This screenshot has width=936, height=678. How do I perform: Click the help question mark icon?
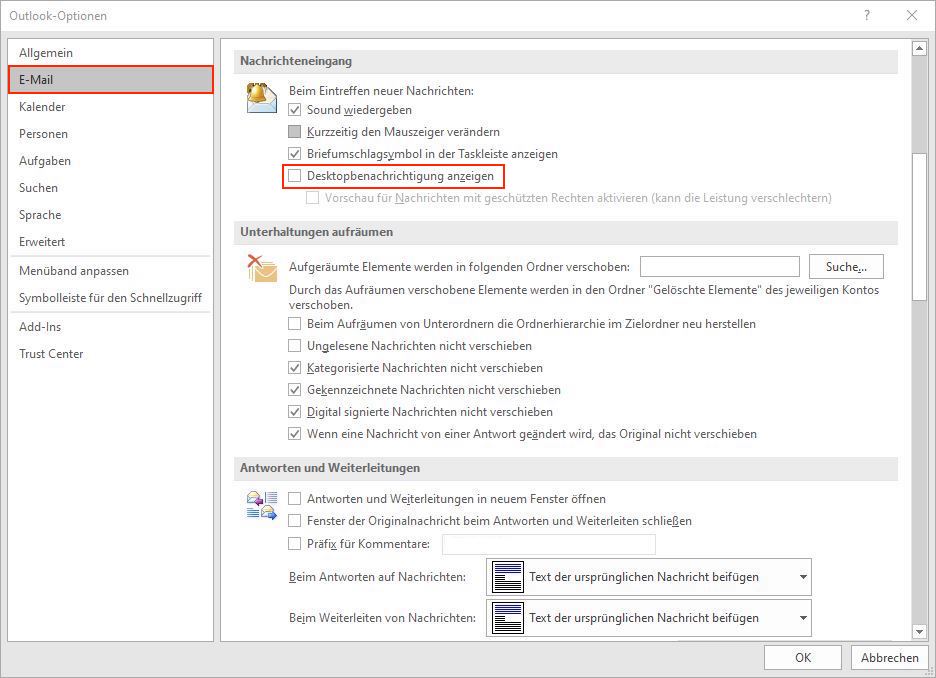coord(867,16)
